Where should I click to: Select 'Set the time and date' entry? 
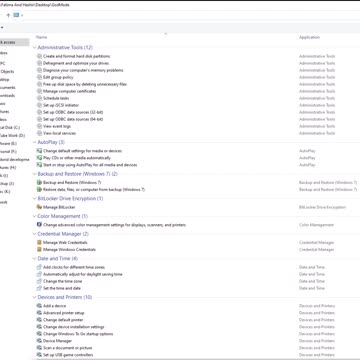62,288
